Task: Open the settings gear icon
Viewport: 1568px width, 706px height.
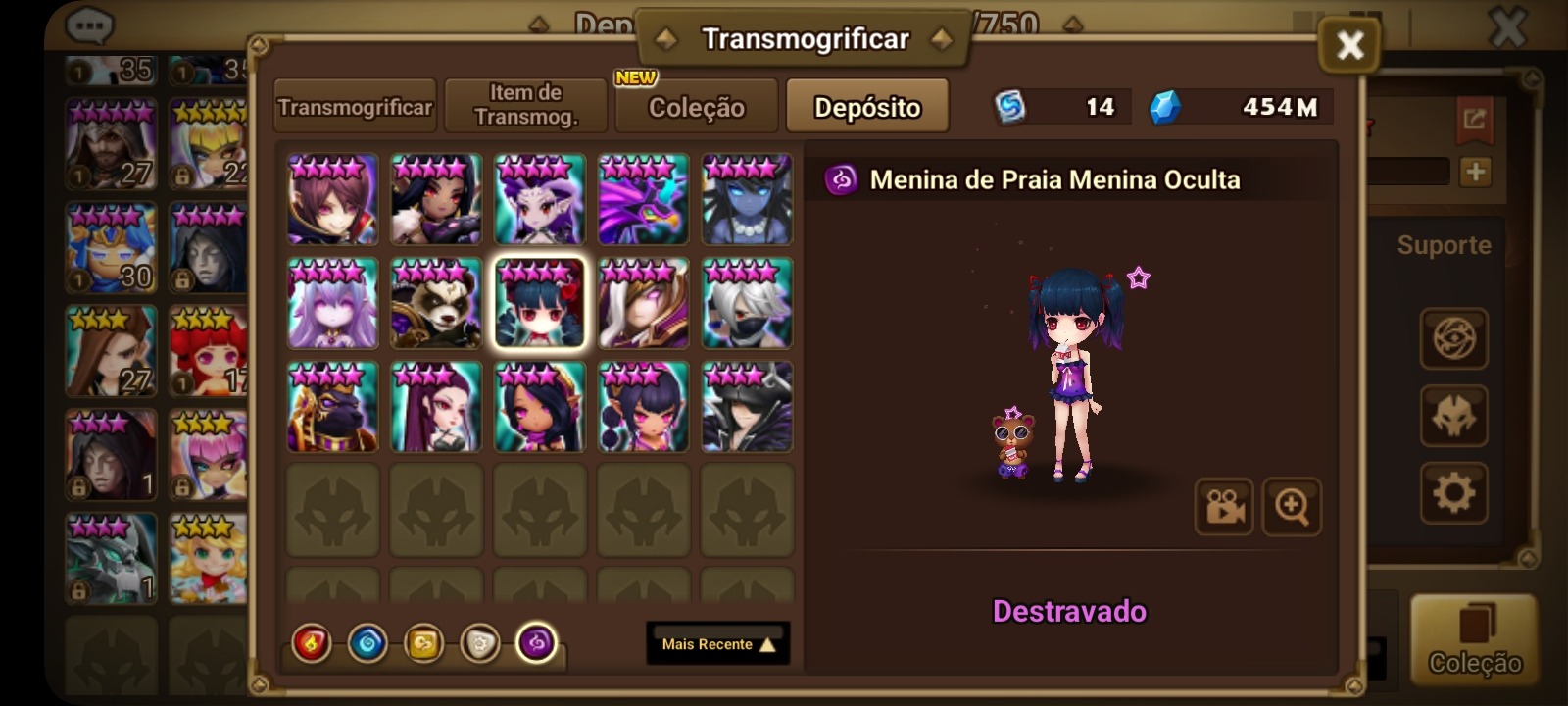Action: click(x=1454, y=492)
